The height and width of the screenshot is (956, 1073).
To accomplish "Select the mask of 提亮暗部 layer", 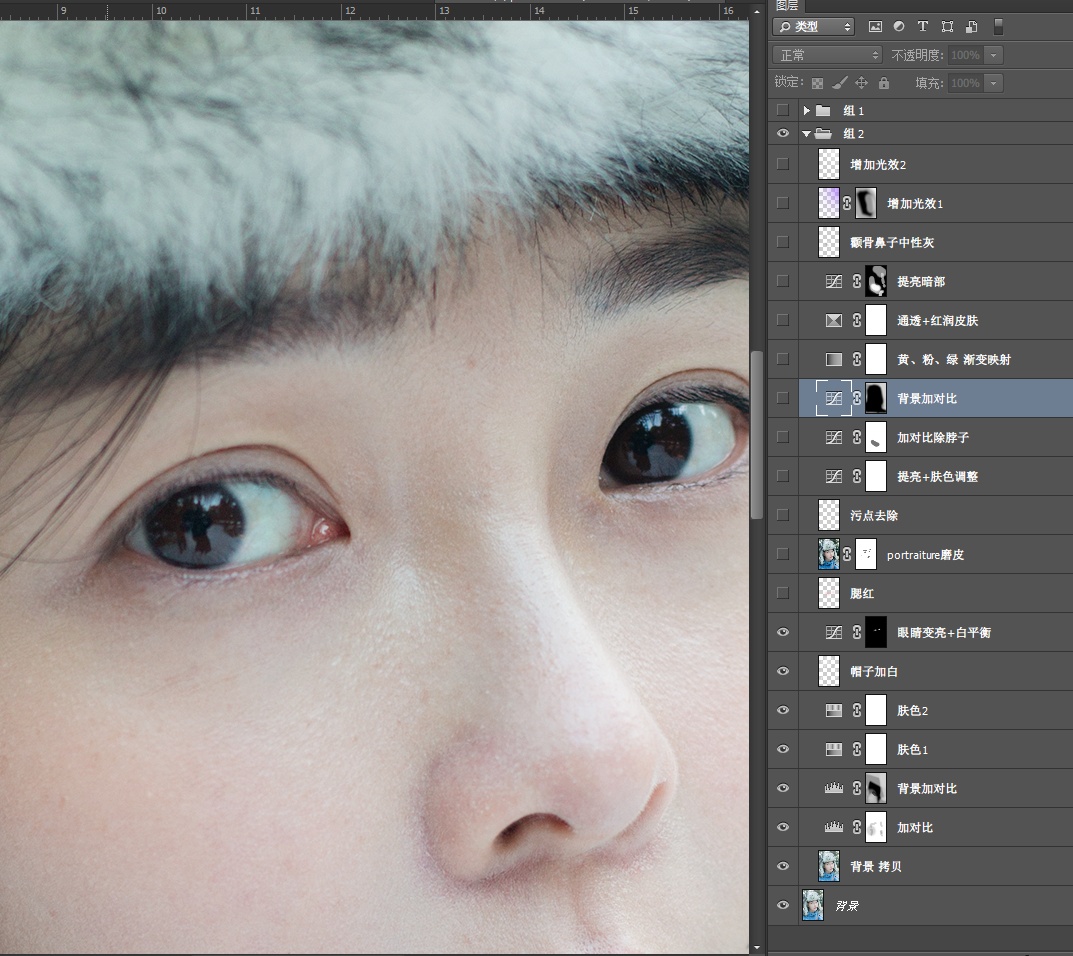I will pyautogui.click(x=876, y=281).
